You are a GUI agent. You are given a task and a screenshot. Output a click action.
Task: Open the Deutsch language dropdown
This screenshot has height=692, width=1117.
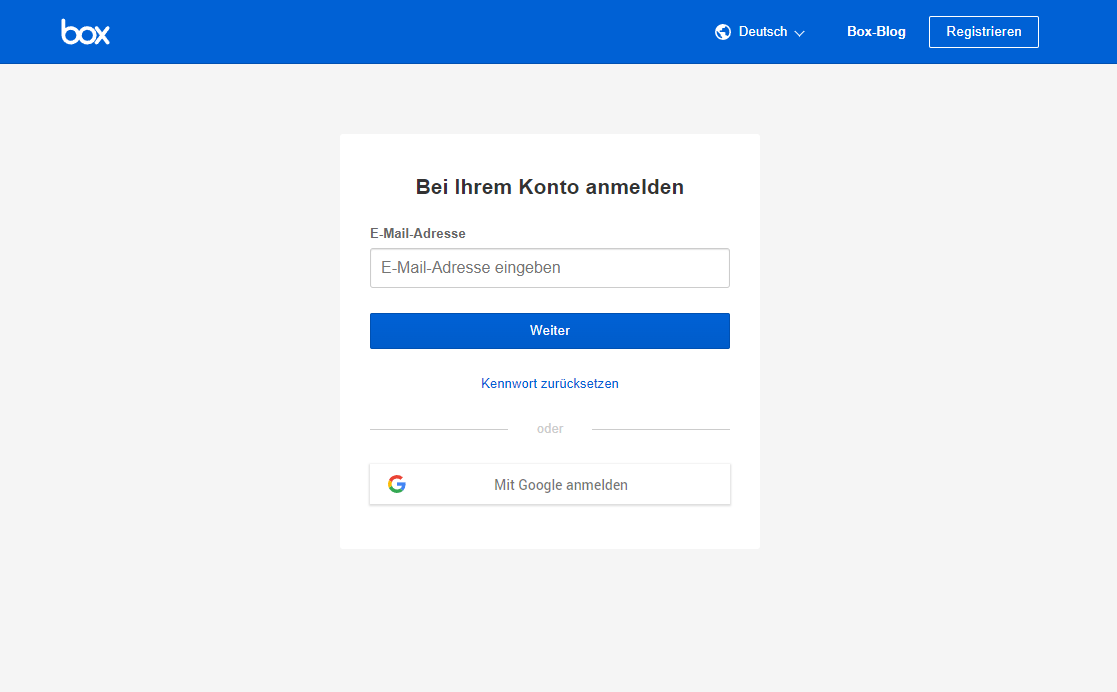click(762, 32)
